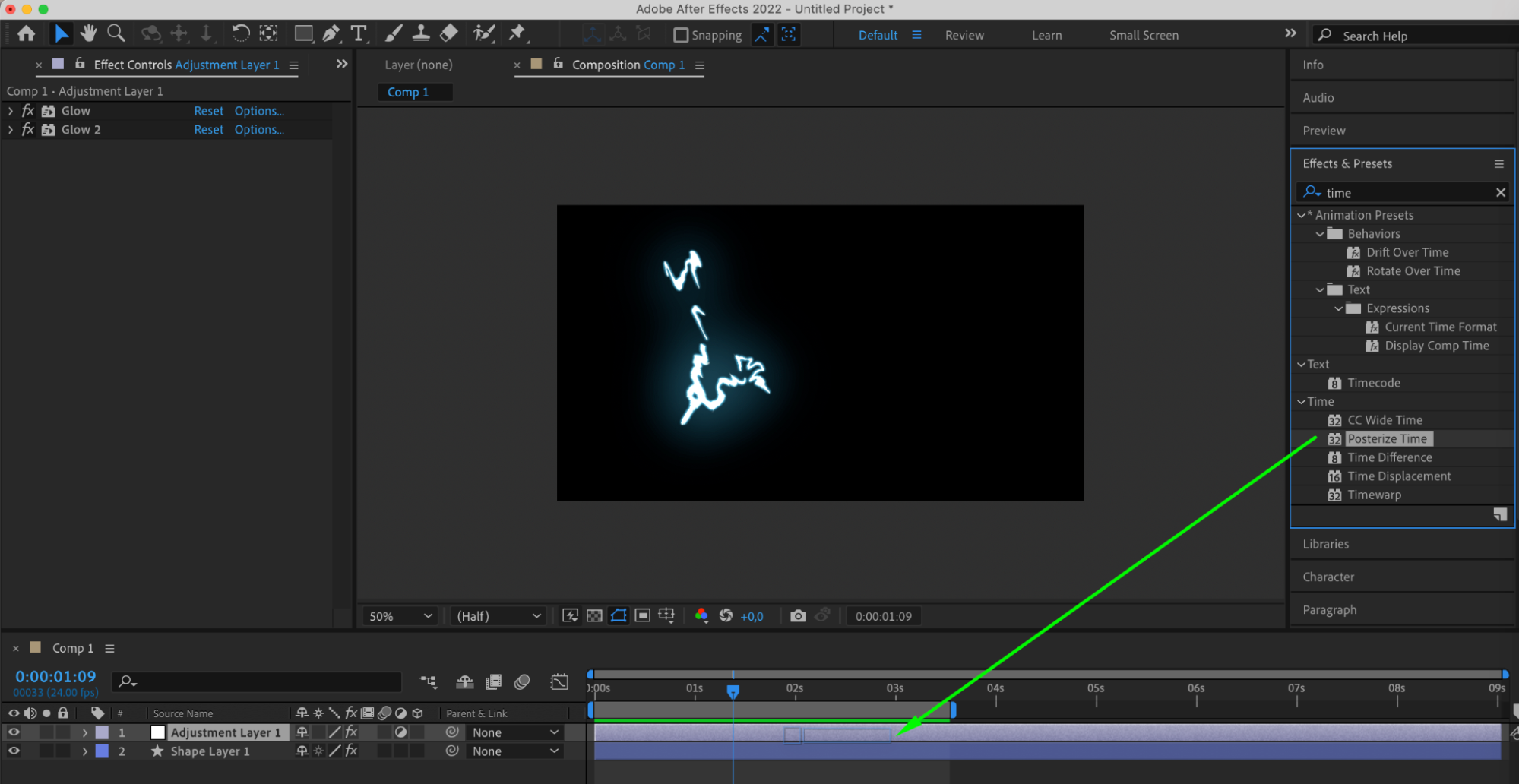Select Posterize Time effect in list
Screen dimensions: 1519x784
[1387, 439]
